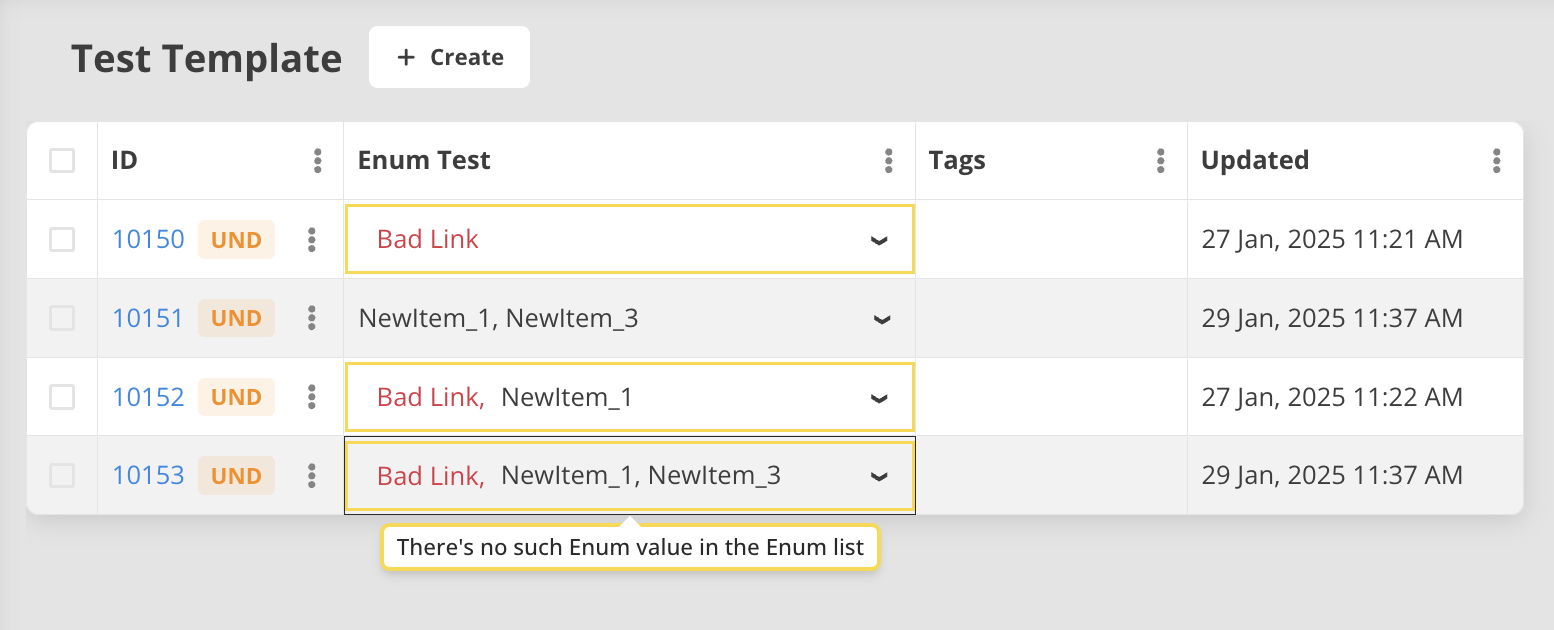
Task: Open Enum dropdown chevron in row 10153
Action: click(879, 477)
